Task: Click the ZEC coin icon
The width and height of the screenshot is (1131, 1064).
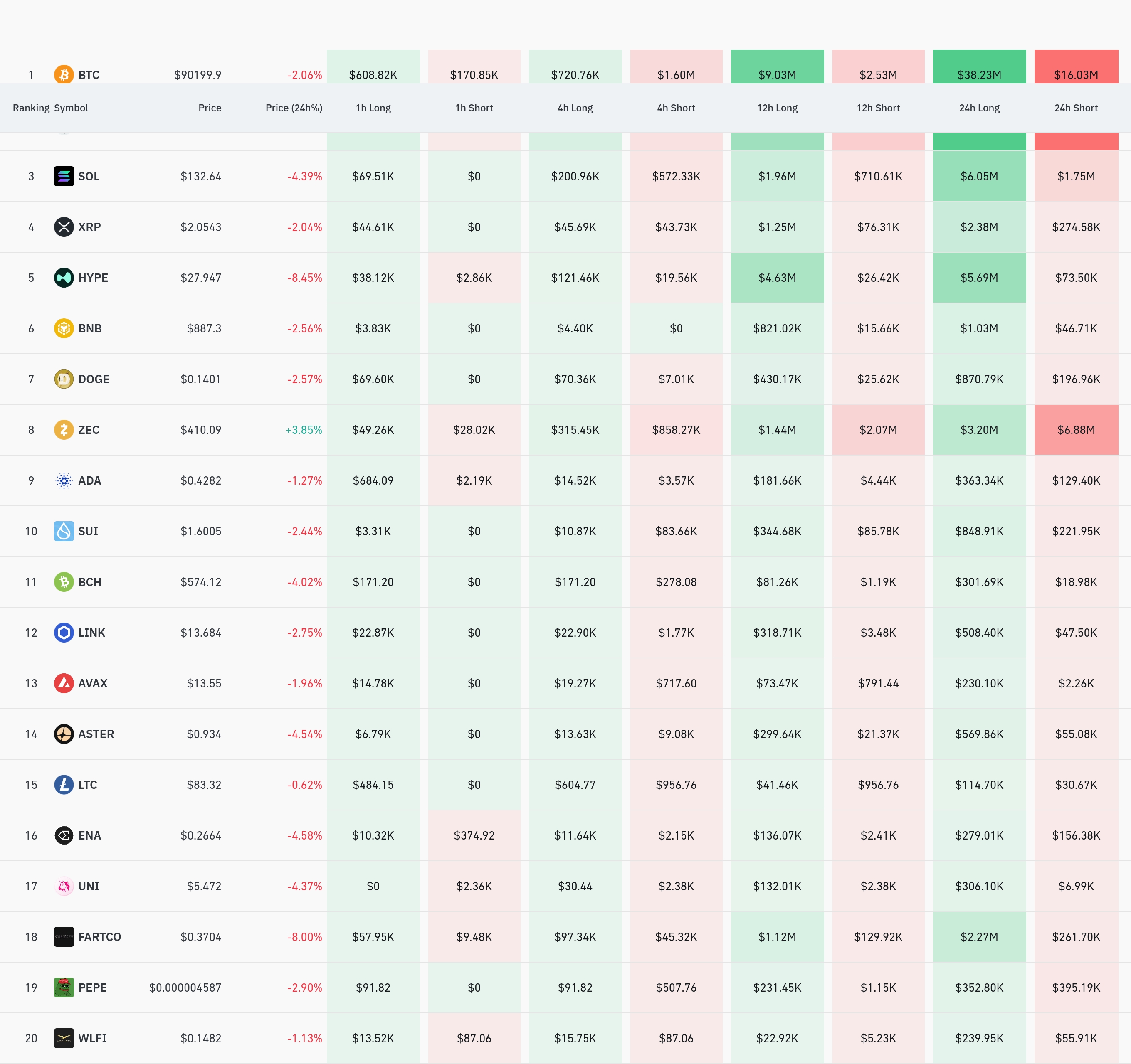Action: 64,429
